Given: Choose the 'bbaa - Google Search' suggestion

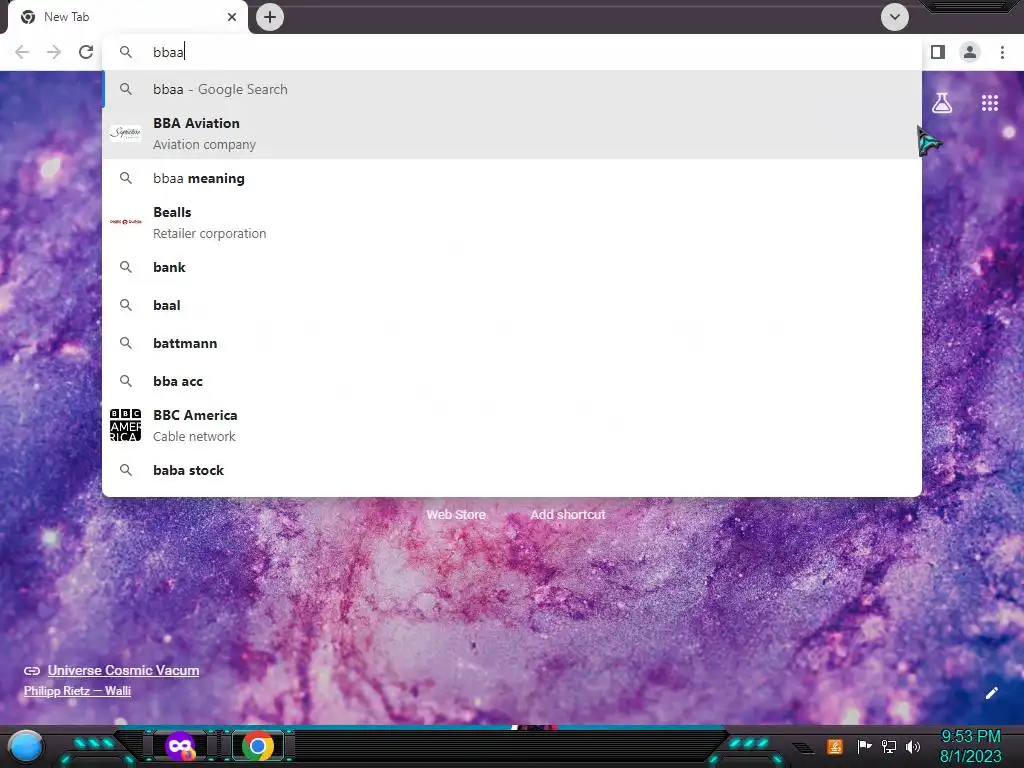Looking at the screenshot, I should click(x=512, y=89).
